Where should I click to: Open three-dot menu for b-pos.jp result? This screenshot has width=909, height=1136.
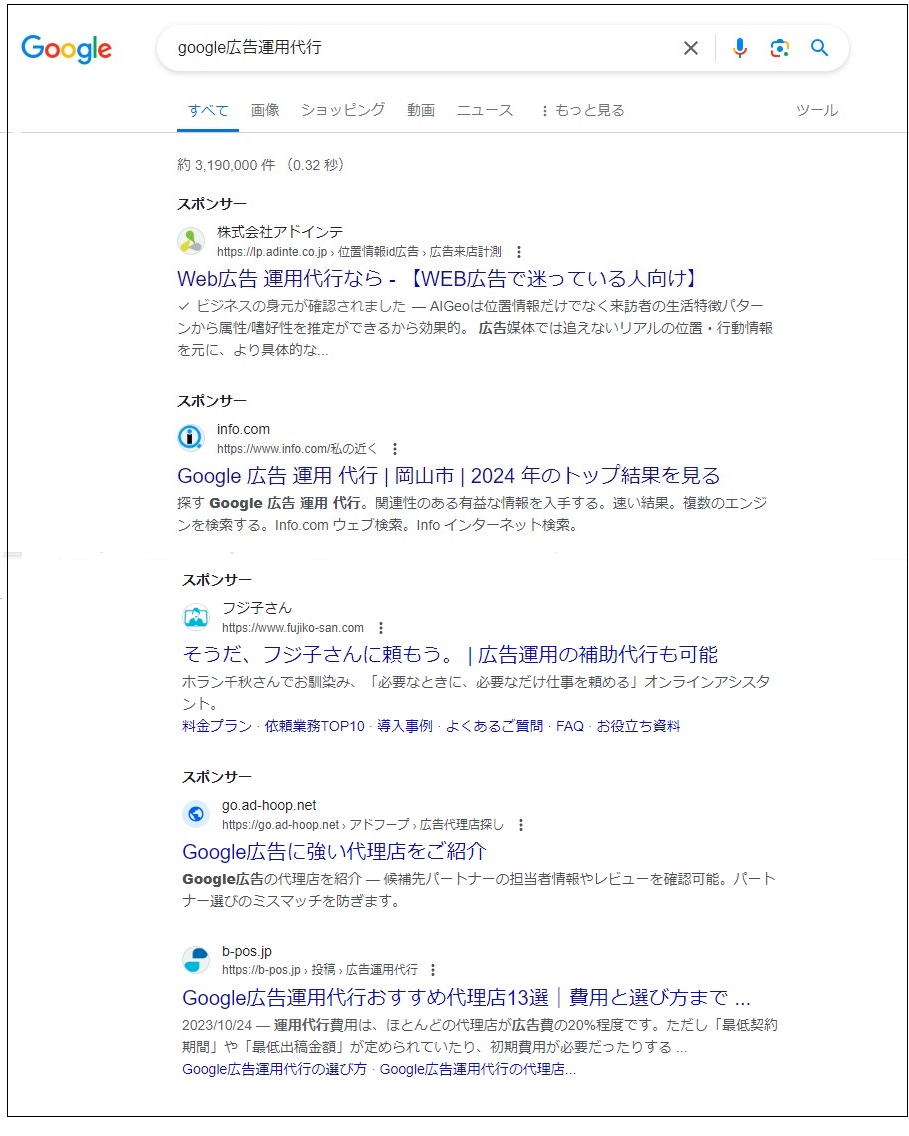pos(433,969)
